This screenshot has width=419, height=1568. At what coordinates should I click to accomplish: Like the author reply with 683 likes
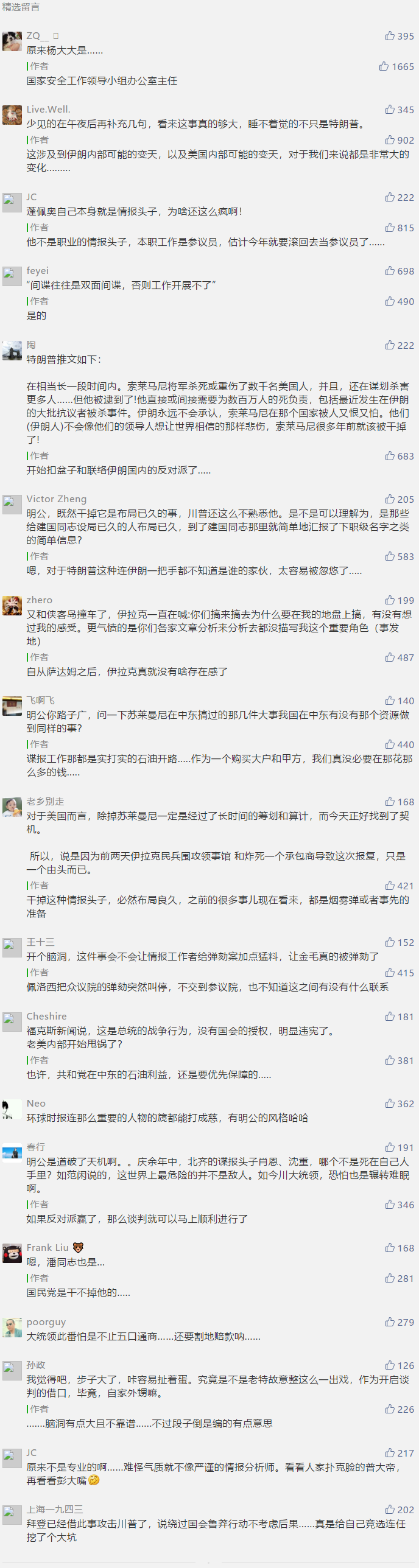tap(399, 456)
